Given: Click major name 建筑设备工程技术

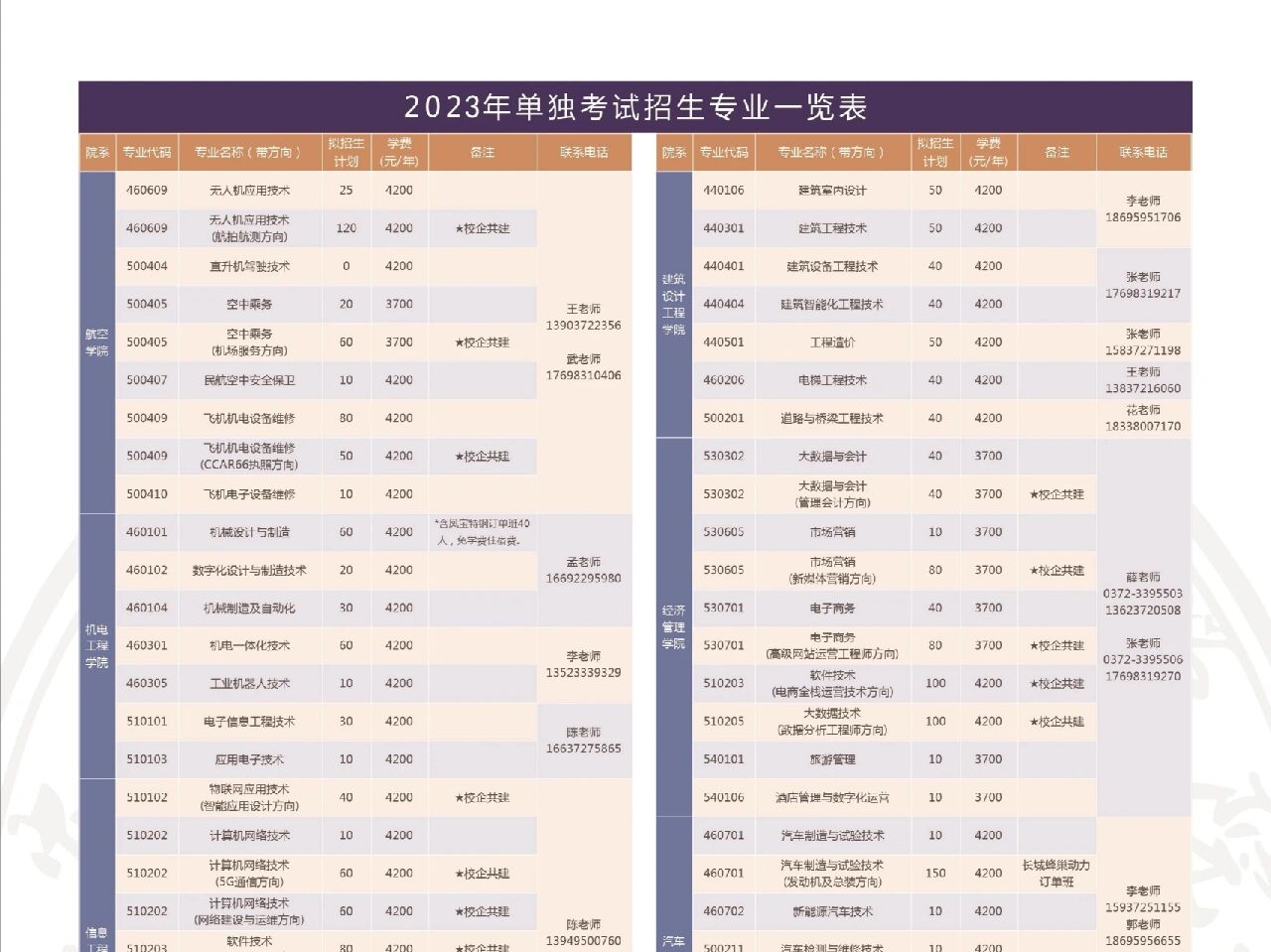Looking at the screenshot, I should [x=832, y=266].
